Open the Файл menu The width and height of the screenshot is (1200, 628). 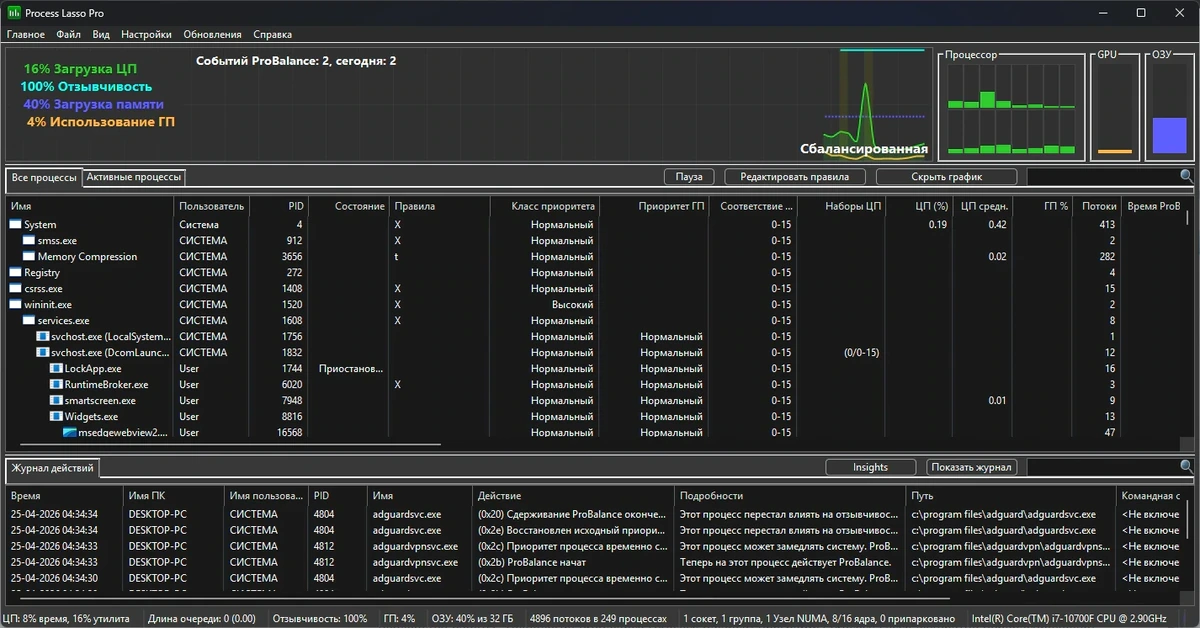(x=69, y=34)
